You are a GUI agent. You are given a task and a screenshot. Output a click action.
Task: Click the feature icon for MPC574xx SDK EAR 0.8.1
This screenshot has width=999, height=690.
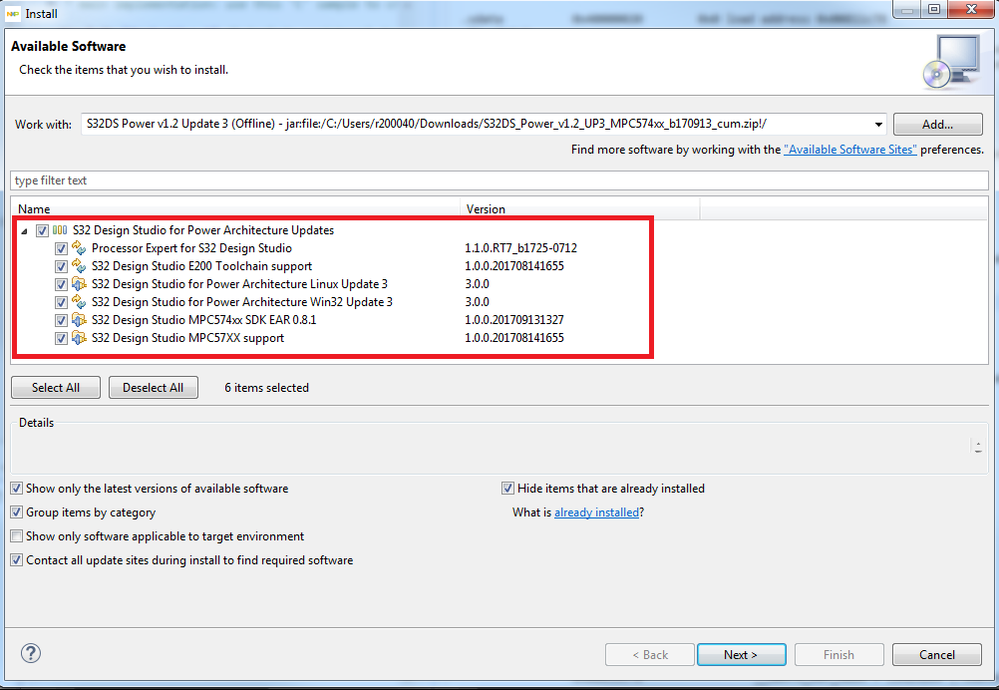[79, 320]
